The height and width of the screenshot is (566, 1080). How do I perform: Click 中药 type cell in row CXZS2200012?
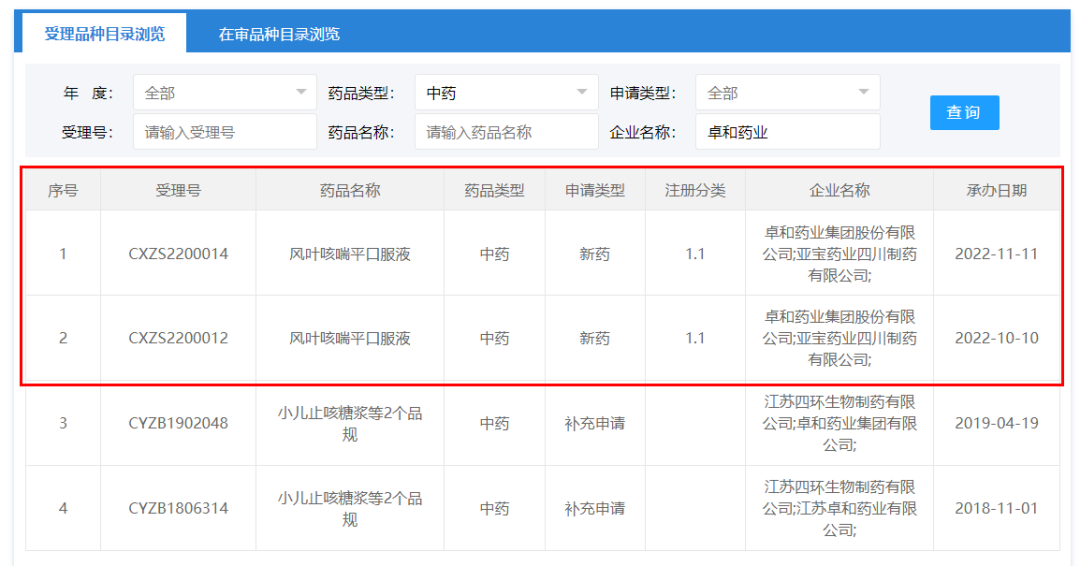[x=495, y=338]
